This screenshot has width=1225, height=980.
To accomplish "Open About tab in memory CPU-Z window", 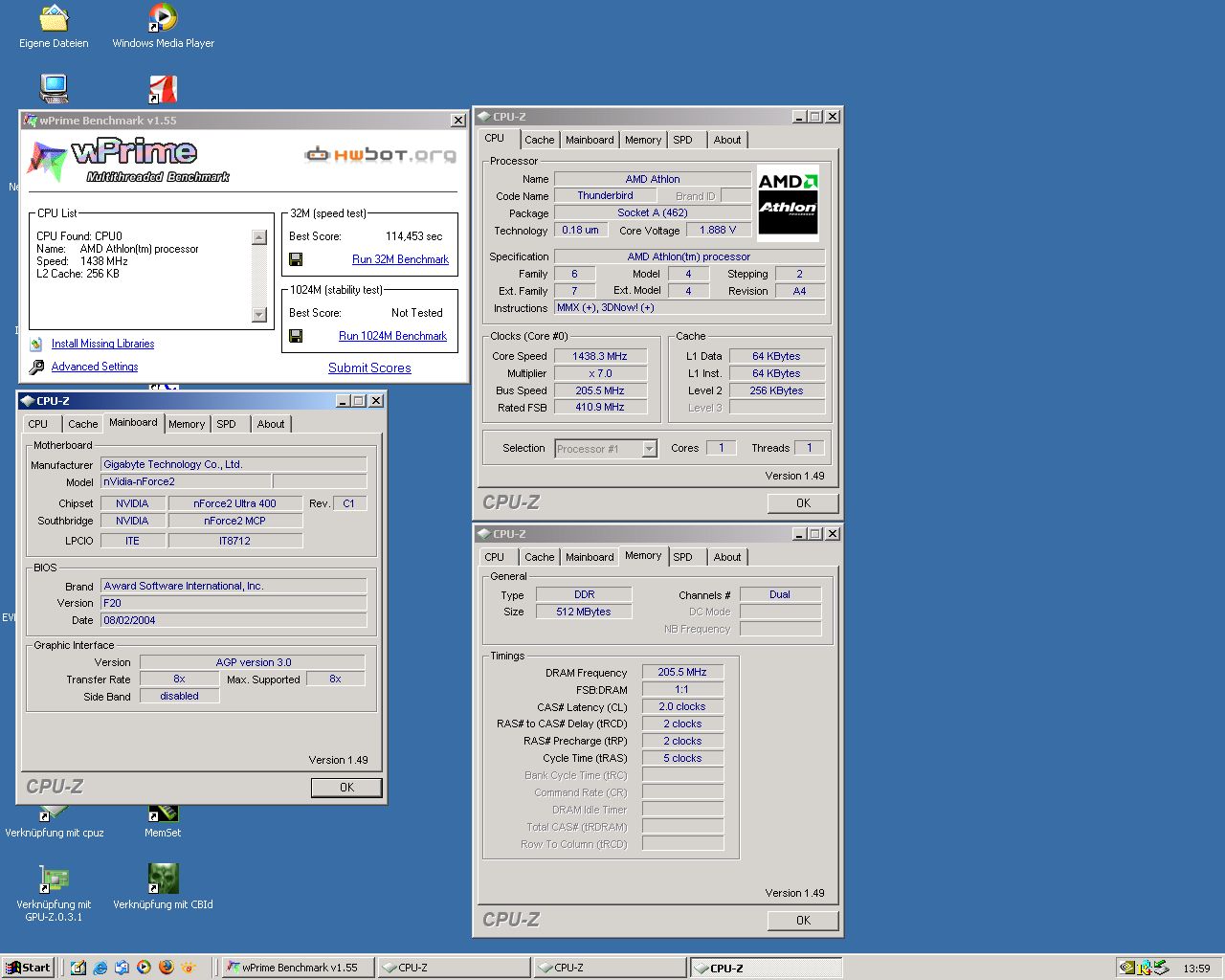I will click(x=727, y=557).
